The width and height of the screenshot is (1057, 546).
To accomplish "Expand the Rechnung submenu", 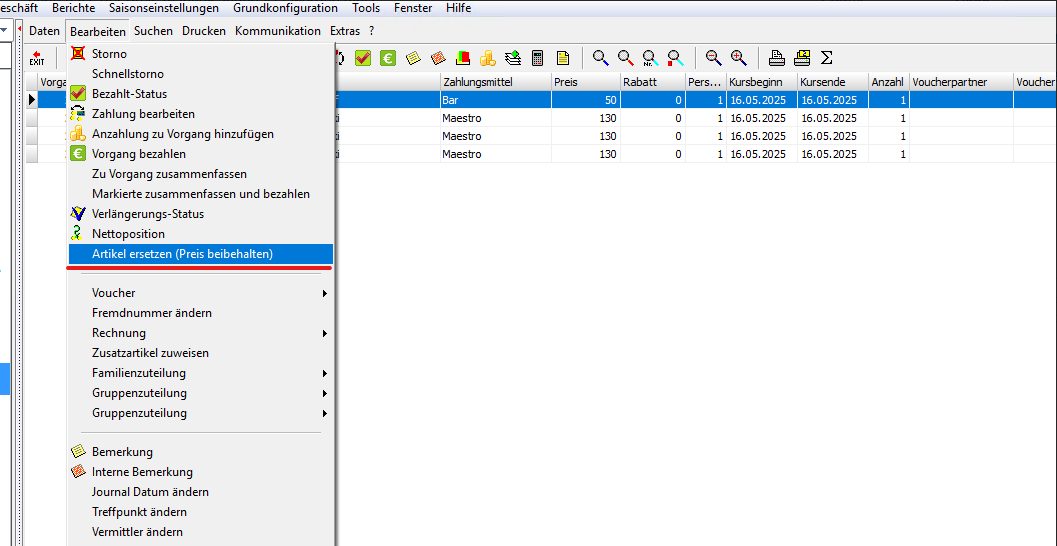I will coord(200,333).
